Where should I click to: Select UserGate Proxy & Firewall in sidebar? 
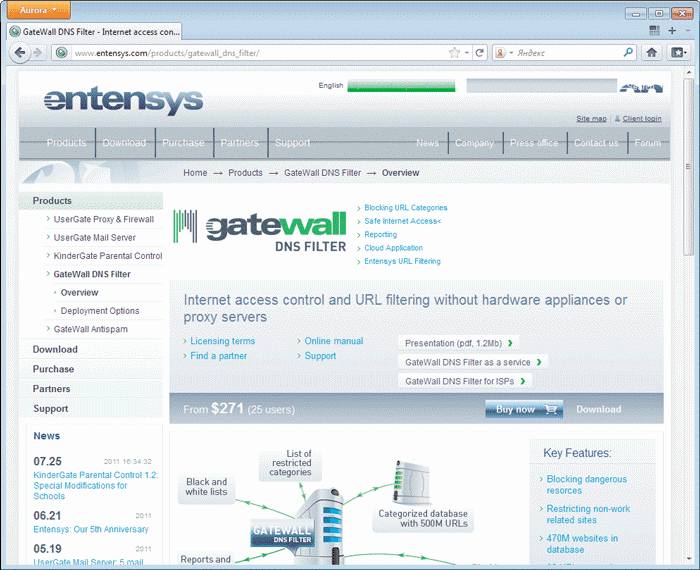[x=104, y=219]
